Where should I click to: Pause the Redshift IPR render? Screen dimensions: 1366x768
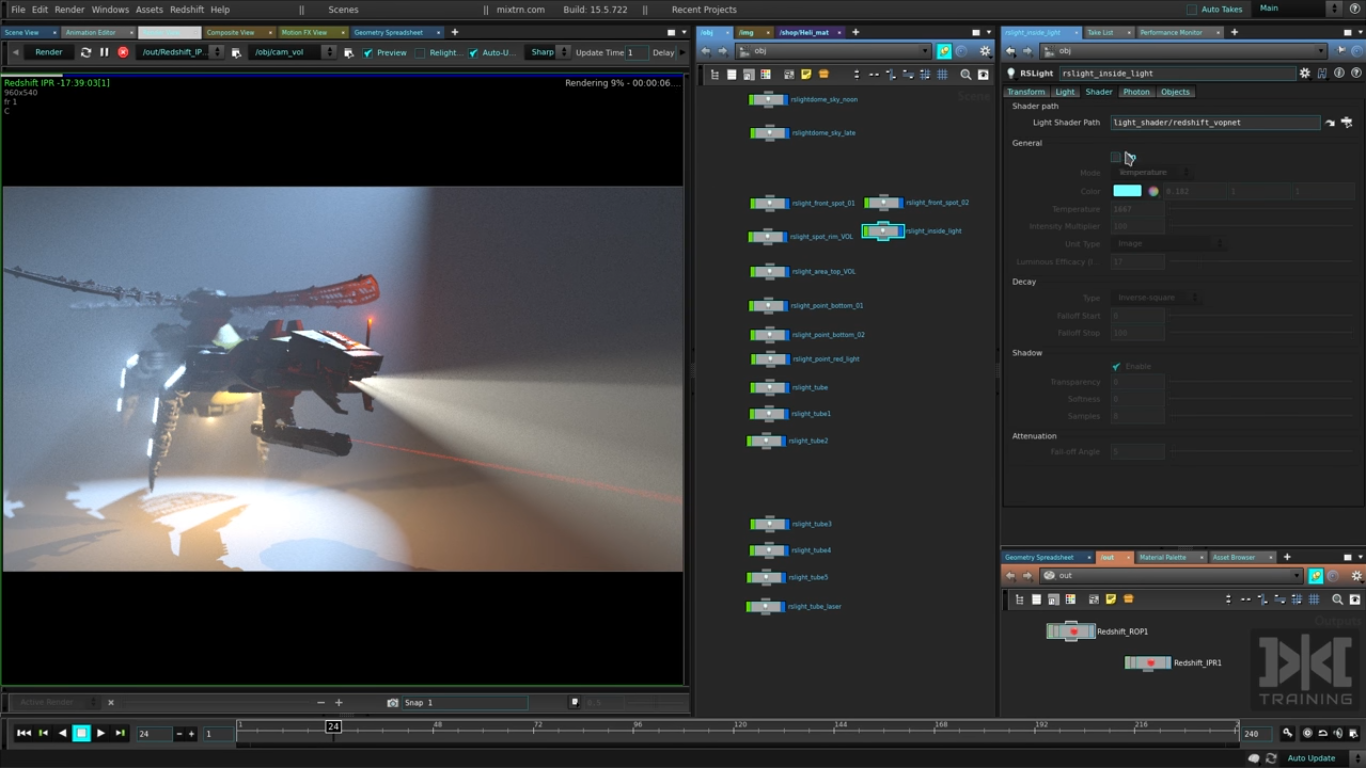click(x=104, y=52)
